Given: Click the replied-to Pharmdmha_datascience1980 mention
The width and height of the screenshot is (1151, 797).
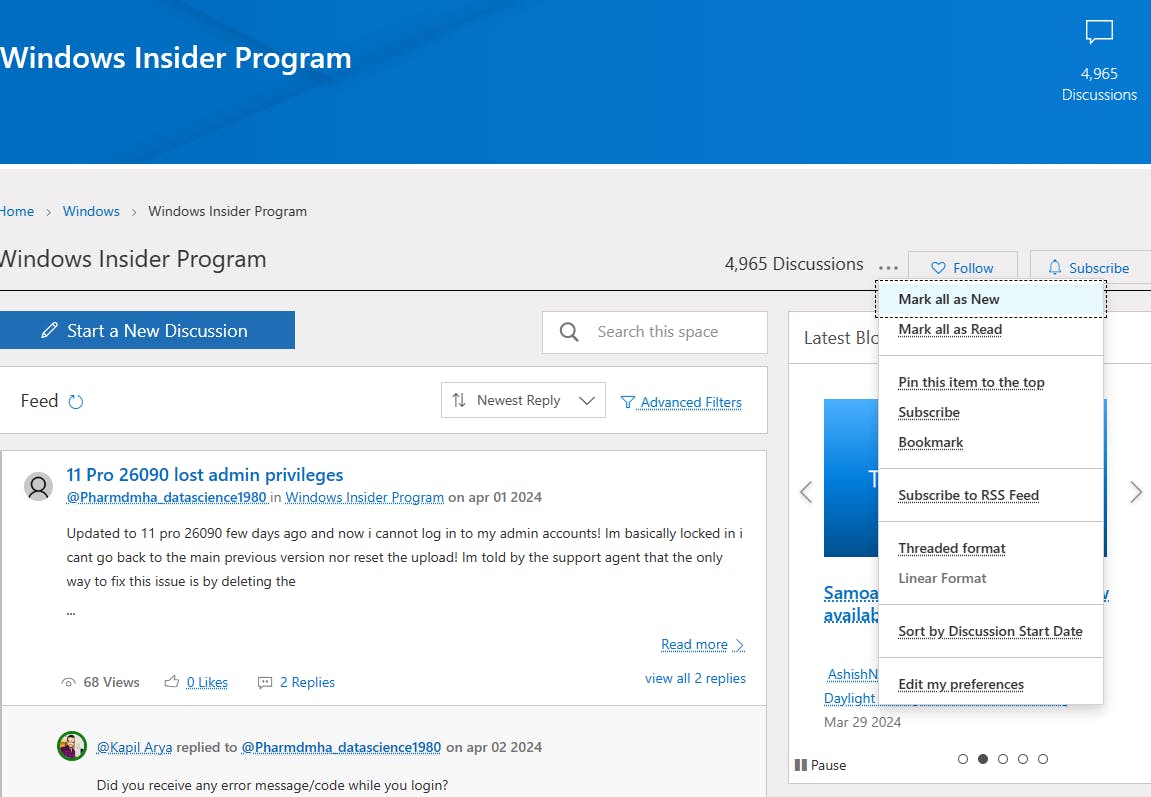Looking at the screenshot, I should click(341, 747).
